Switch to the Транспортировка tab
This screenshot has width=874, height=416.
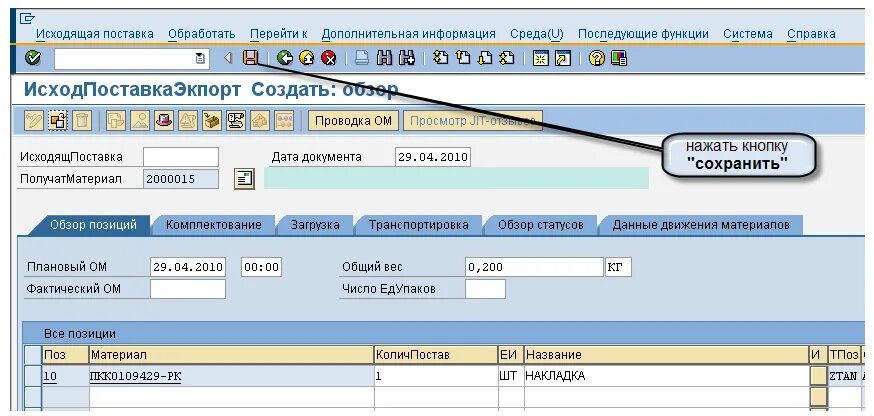[x=419, y=225]
